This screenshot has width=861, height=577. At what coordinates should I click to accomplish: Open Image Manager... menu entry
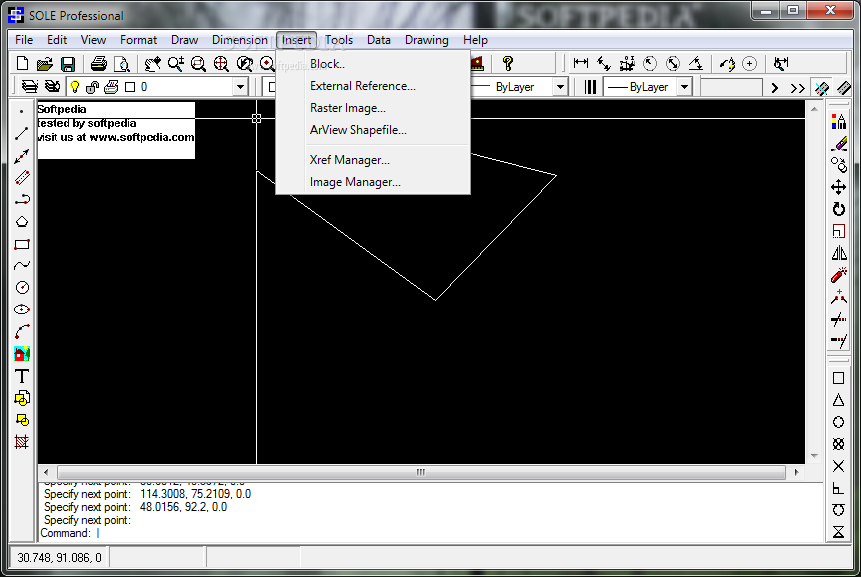373,182
